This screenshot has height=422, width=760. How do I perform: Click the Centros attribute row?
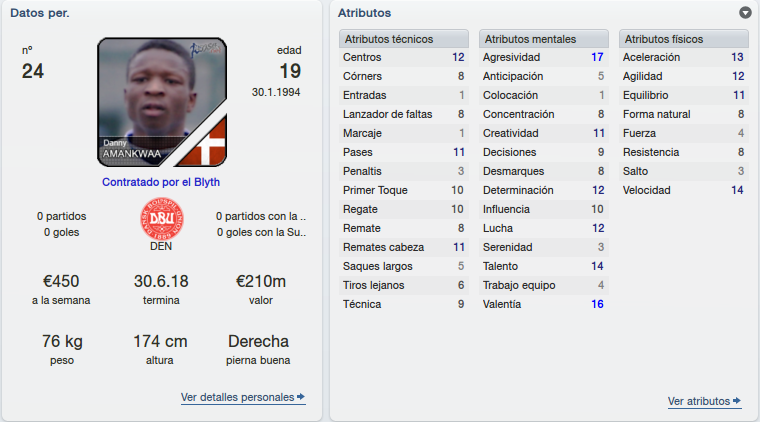tap(404, 57)
